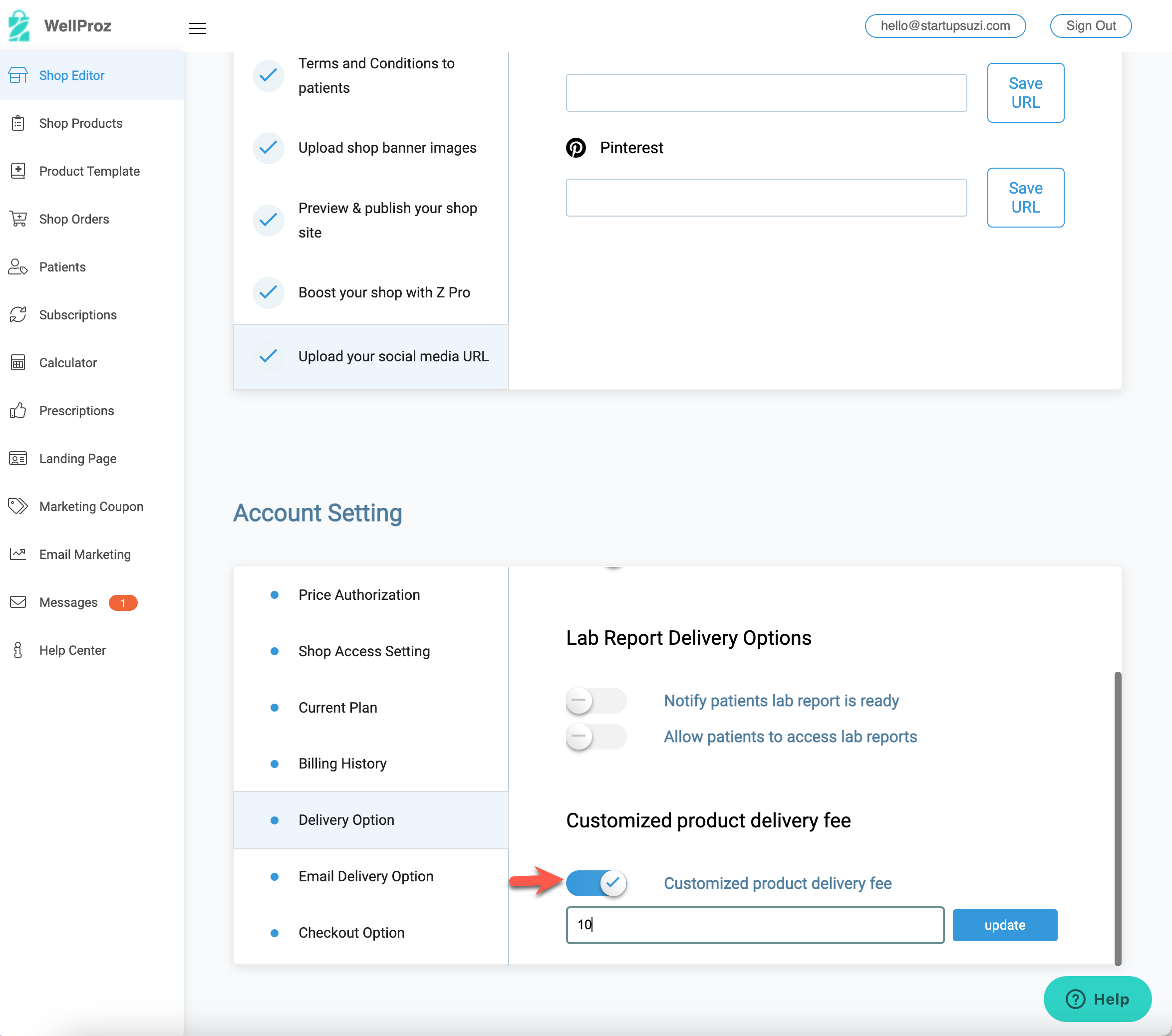This screenshot has height=1036, width=1172.
Task: Open Shop Editor in the sidebar
Action: click(x=92, y=75)
